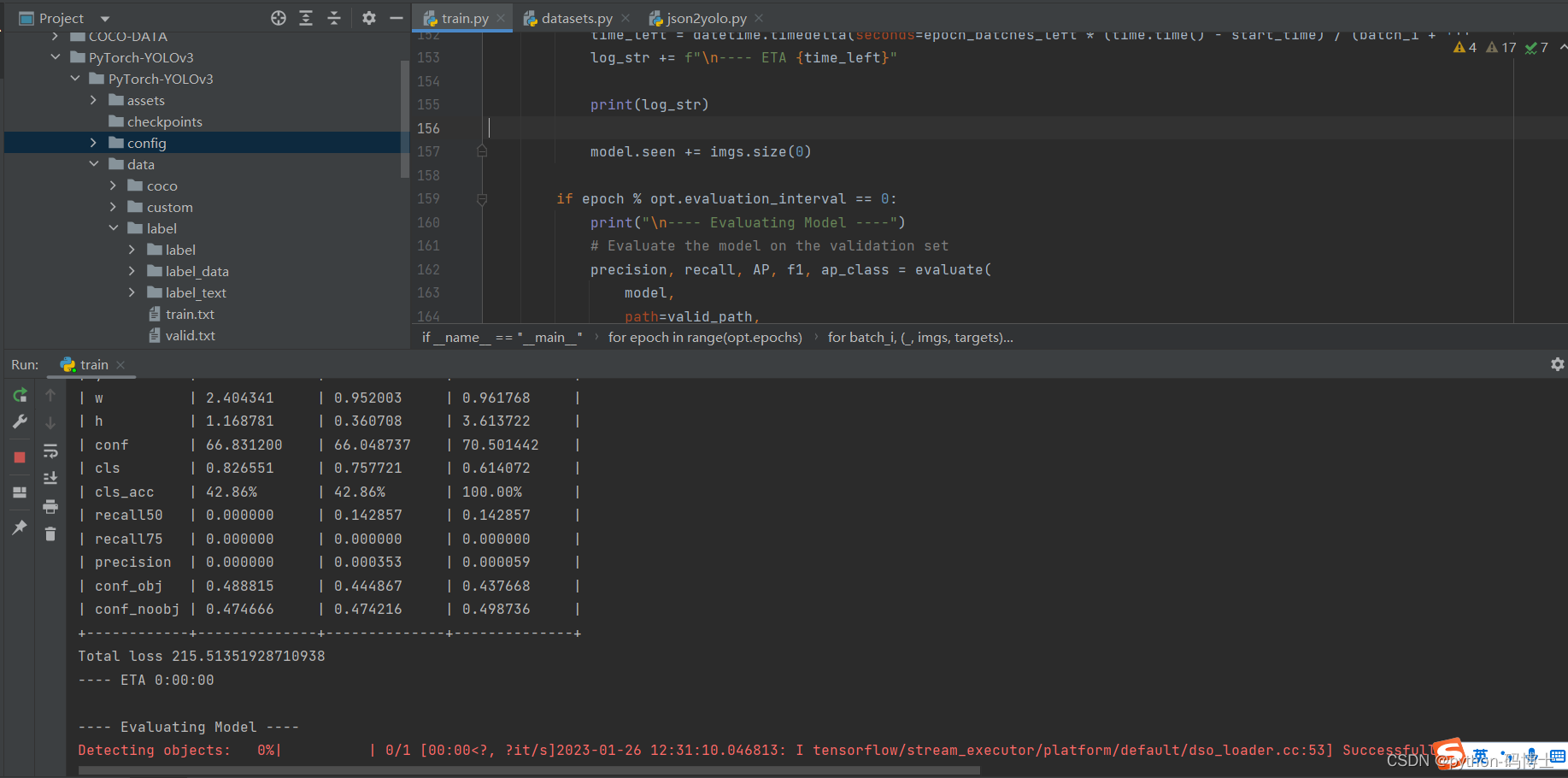Screen dimensions: 1568x778
Task: Click fold marker at line 157
Action: coord(482,151)
